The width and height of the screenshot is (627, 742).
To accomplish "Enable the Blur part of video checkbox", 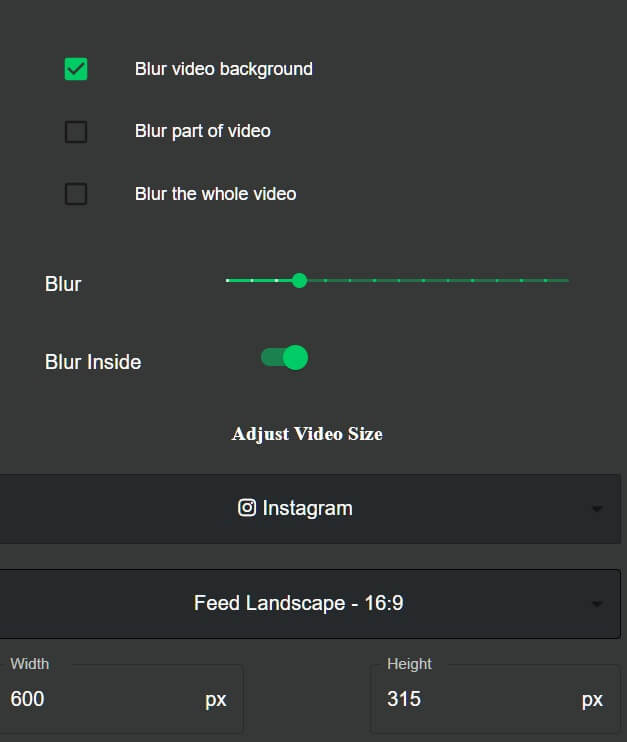I will (x=76, y=132).
